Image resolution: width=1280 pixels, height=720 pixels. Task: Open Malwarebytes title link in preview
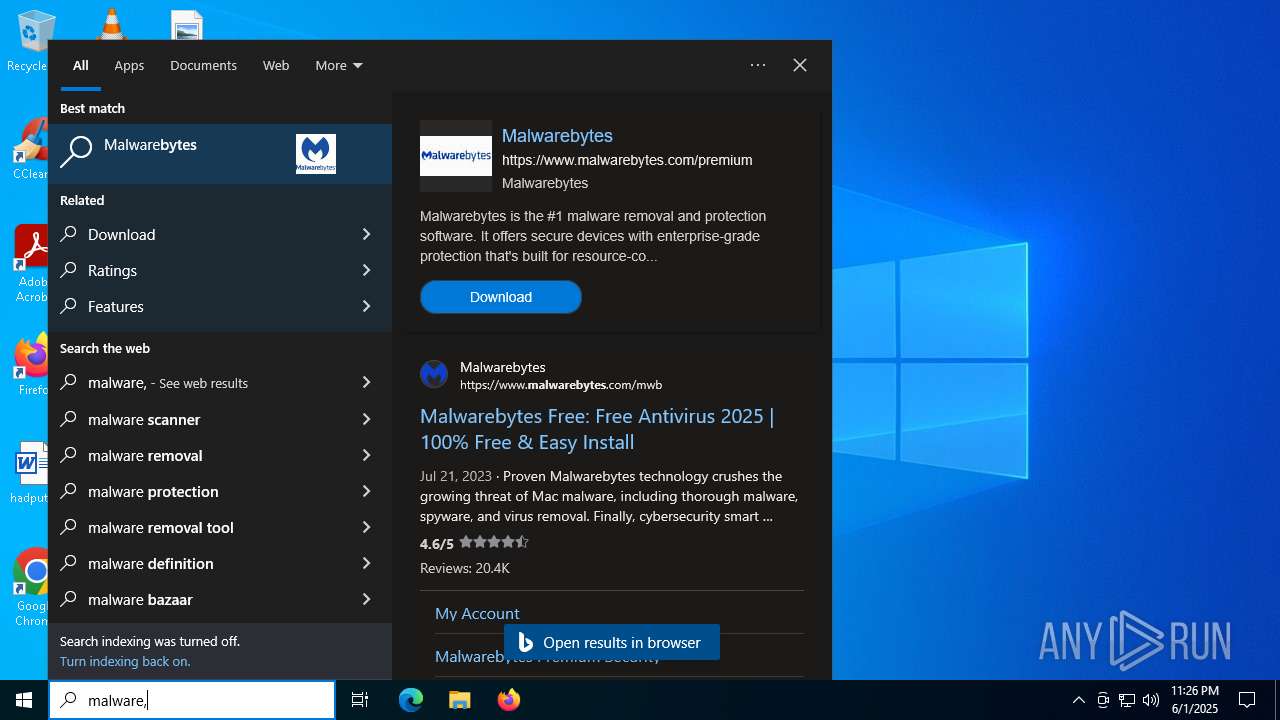click(x=557, y=136)
